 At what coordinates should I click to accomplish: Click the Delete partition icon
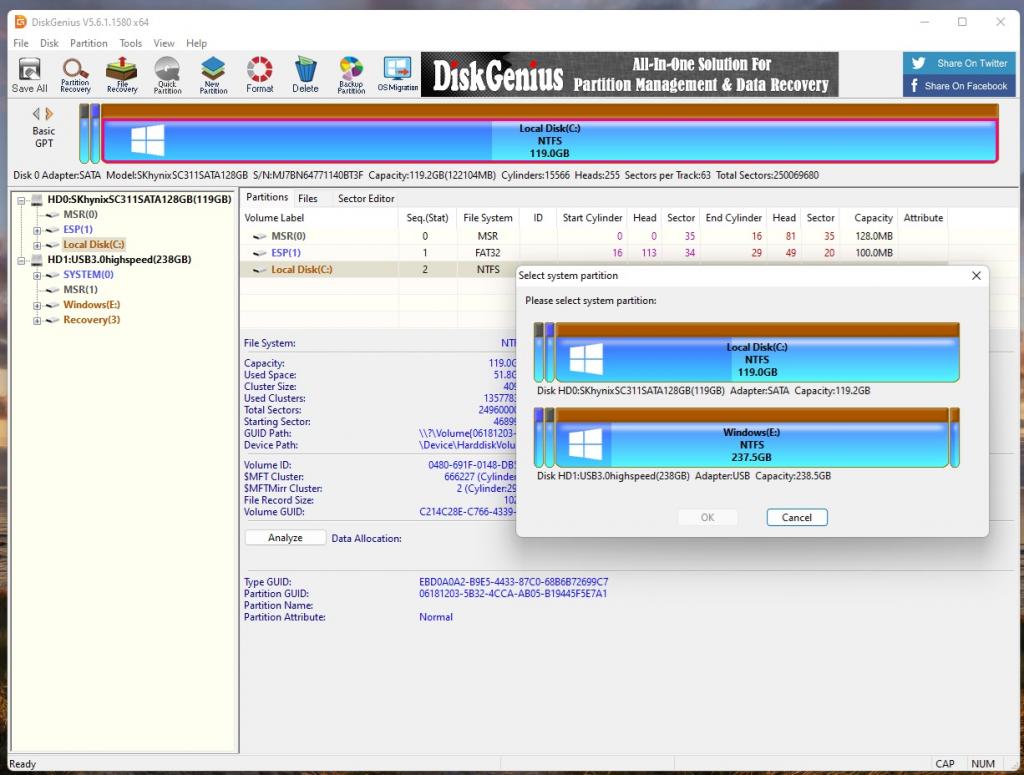coord(305,75)
